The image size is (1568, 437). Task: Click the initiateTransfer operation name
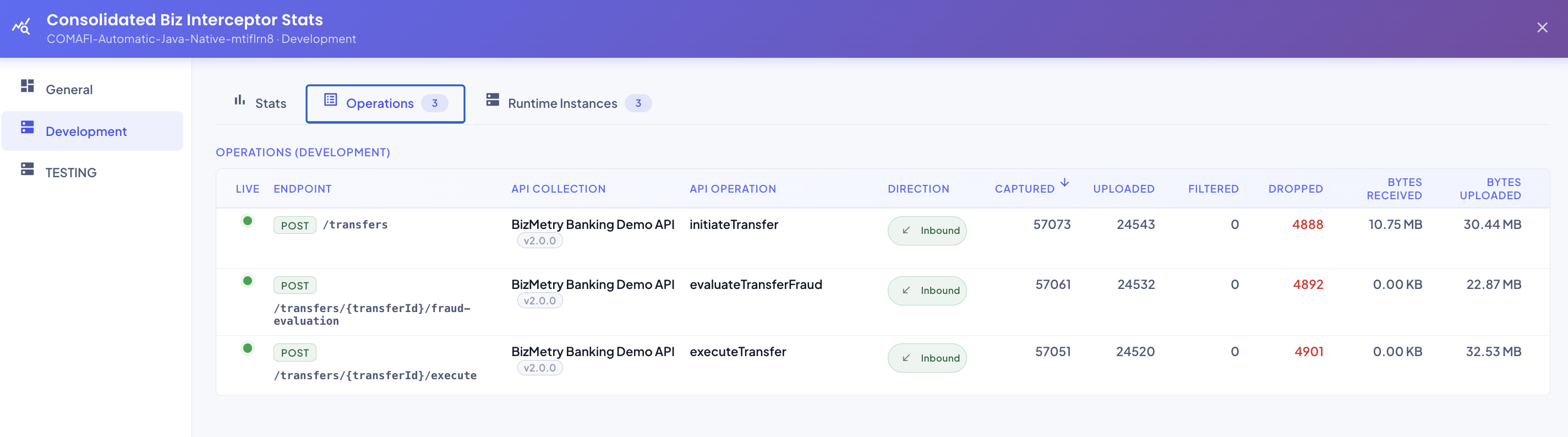pyautogui.click(x=734, y=225)
